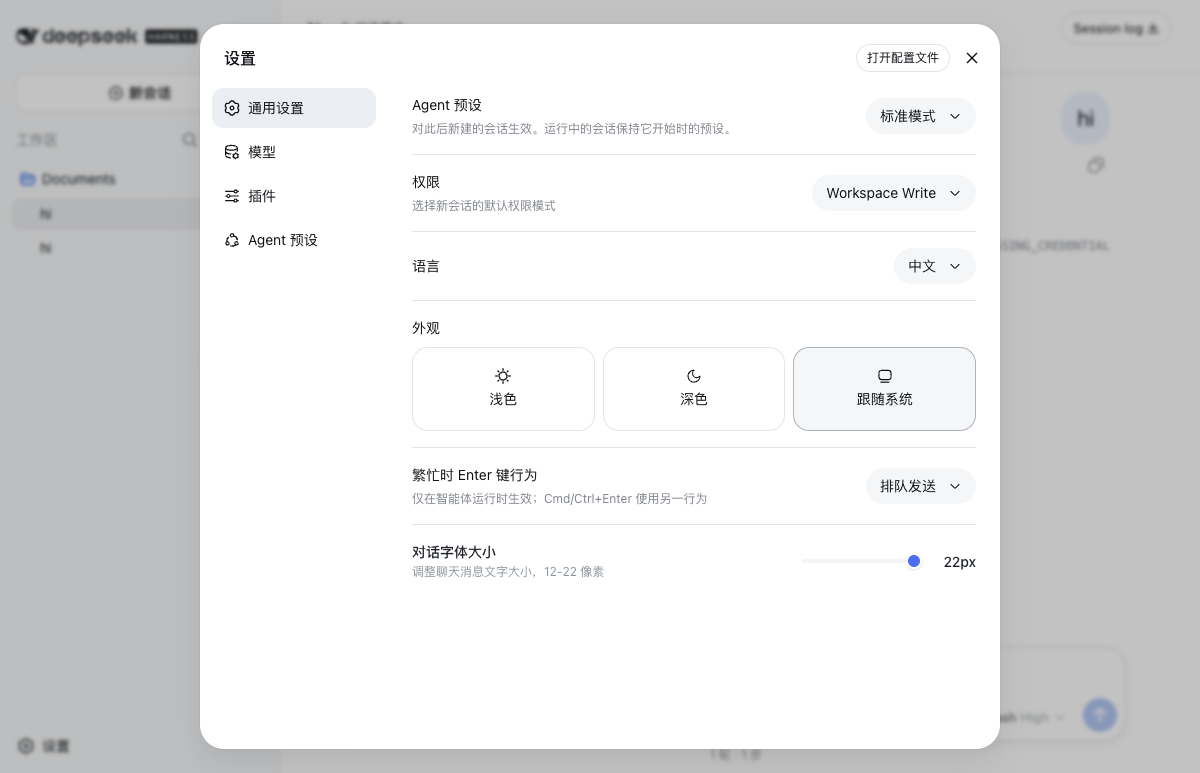The height and width of the screenshot is (773, 1200).
Task: Click the 权限 label text
Action: click(426, 182)
